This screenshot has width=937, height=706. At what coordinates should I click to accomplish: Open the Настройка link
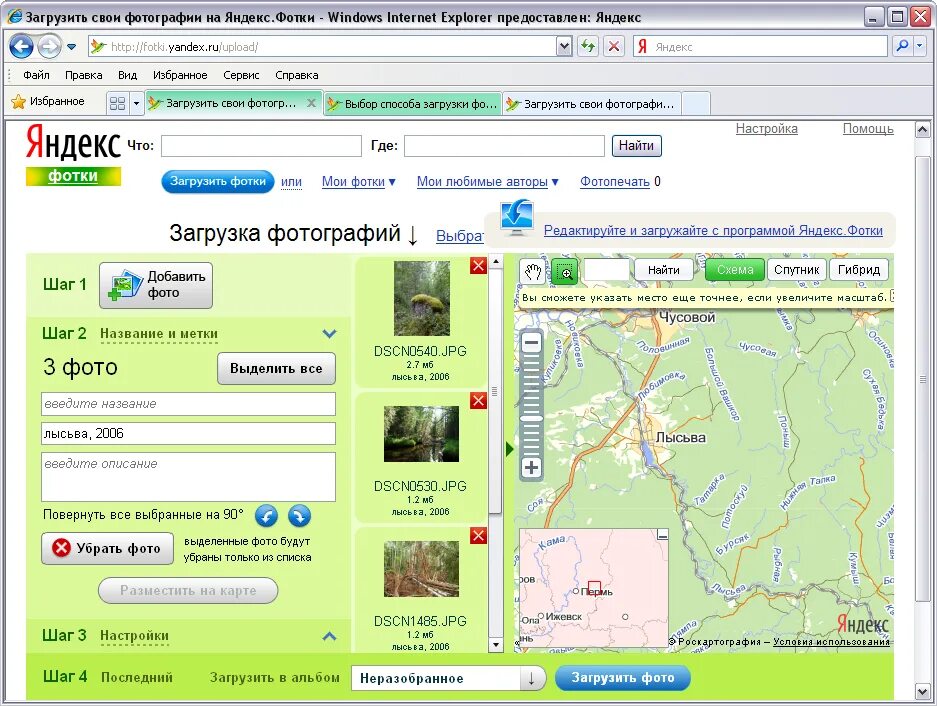point(767,129)
